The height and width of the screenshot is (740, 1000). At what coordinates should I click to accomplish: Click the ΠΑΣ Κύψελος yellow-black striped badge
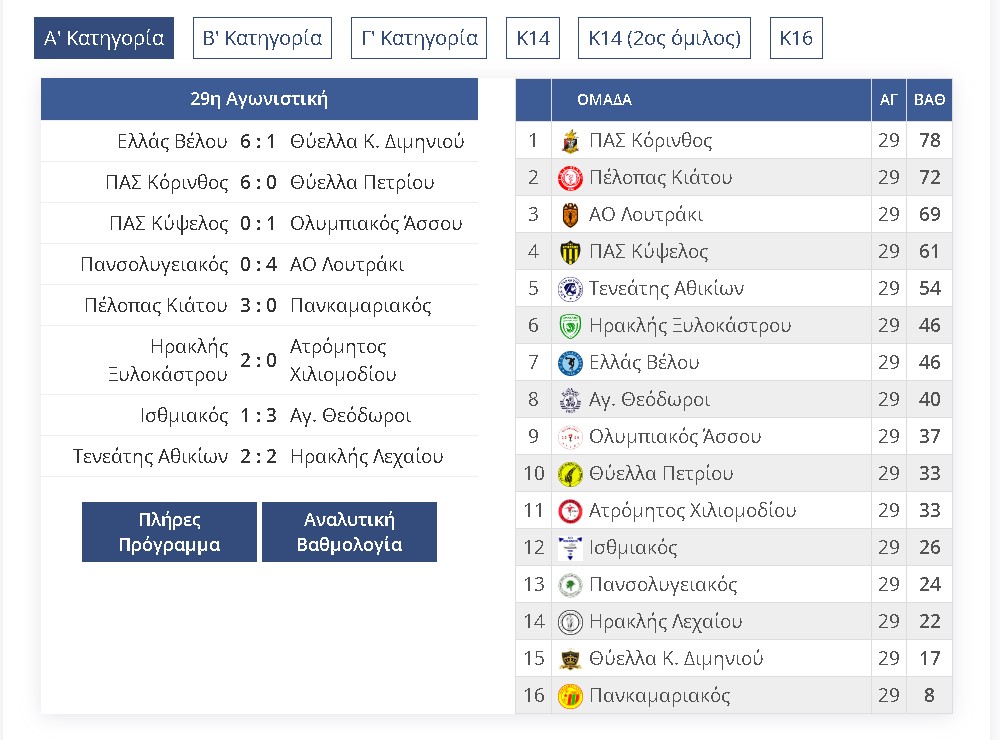coord(570,252)
